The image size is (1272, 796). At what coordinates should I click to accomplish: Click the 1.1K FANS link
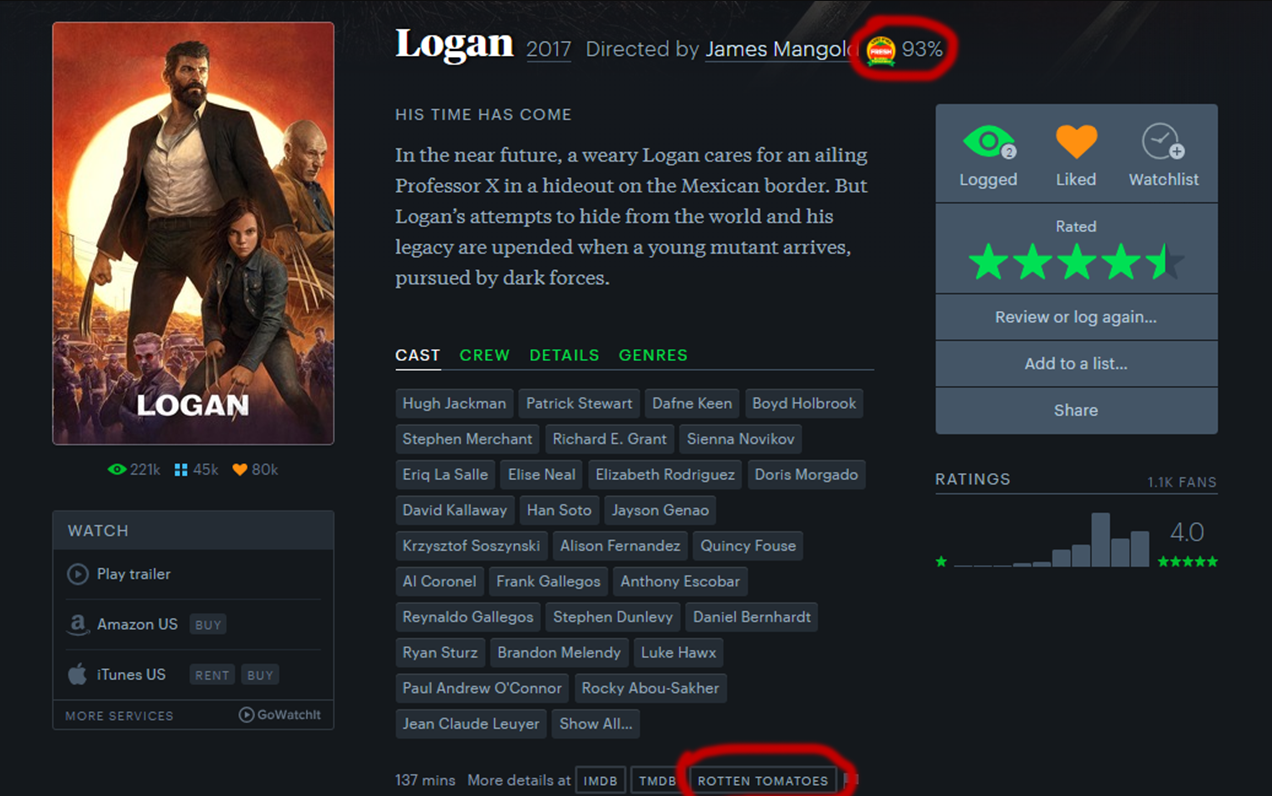point(1182,482)
